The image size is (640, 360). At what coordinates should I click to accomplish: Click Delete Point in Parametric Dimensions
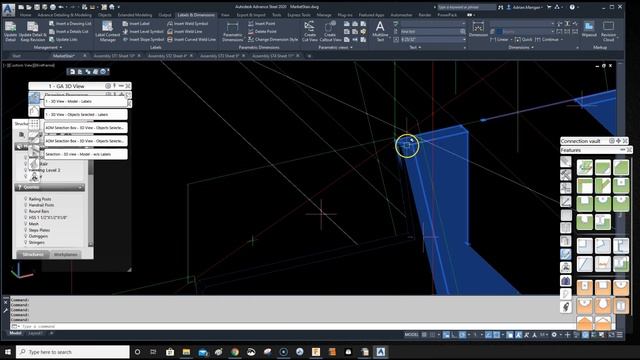coord(262,31)
